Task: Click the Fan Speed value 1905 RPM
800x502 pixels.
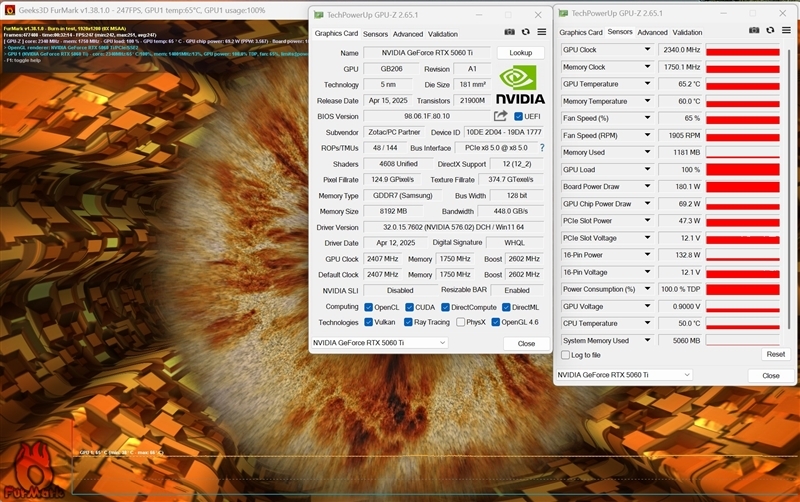Action: [x=681, y=135]
